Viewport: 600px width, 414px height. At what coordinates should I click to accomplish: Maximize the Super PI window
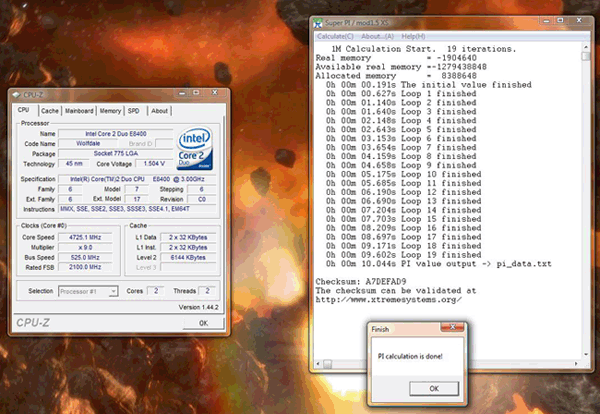pos(561,21)
